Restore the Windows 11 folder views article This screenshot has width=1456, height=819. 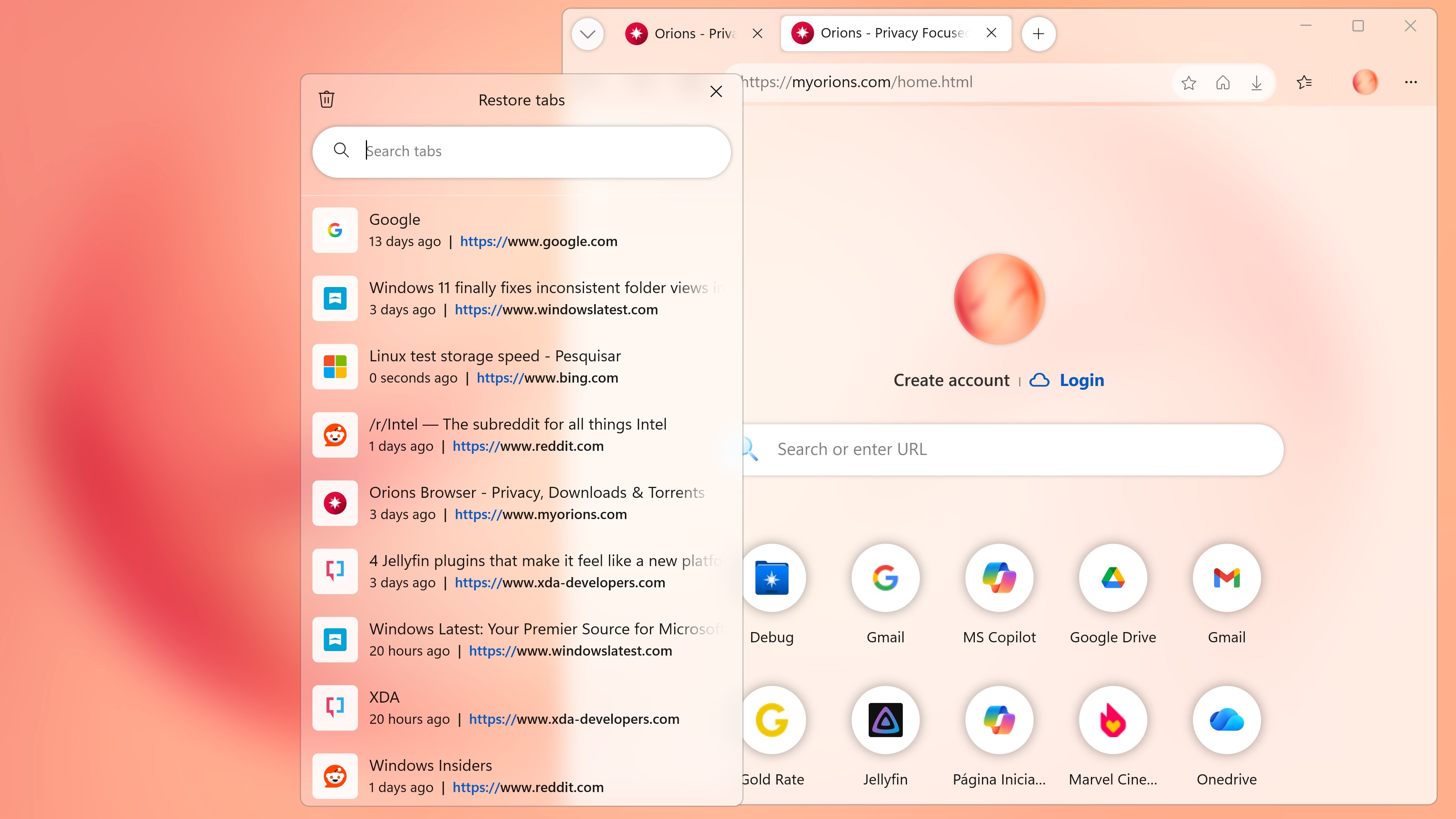[x=522, y=298]
